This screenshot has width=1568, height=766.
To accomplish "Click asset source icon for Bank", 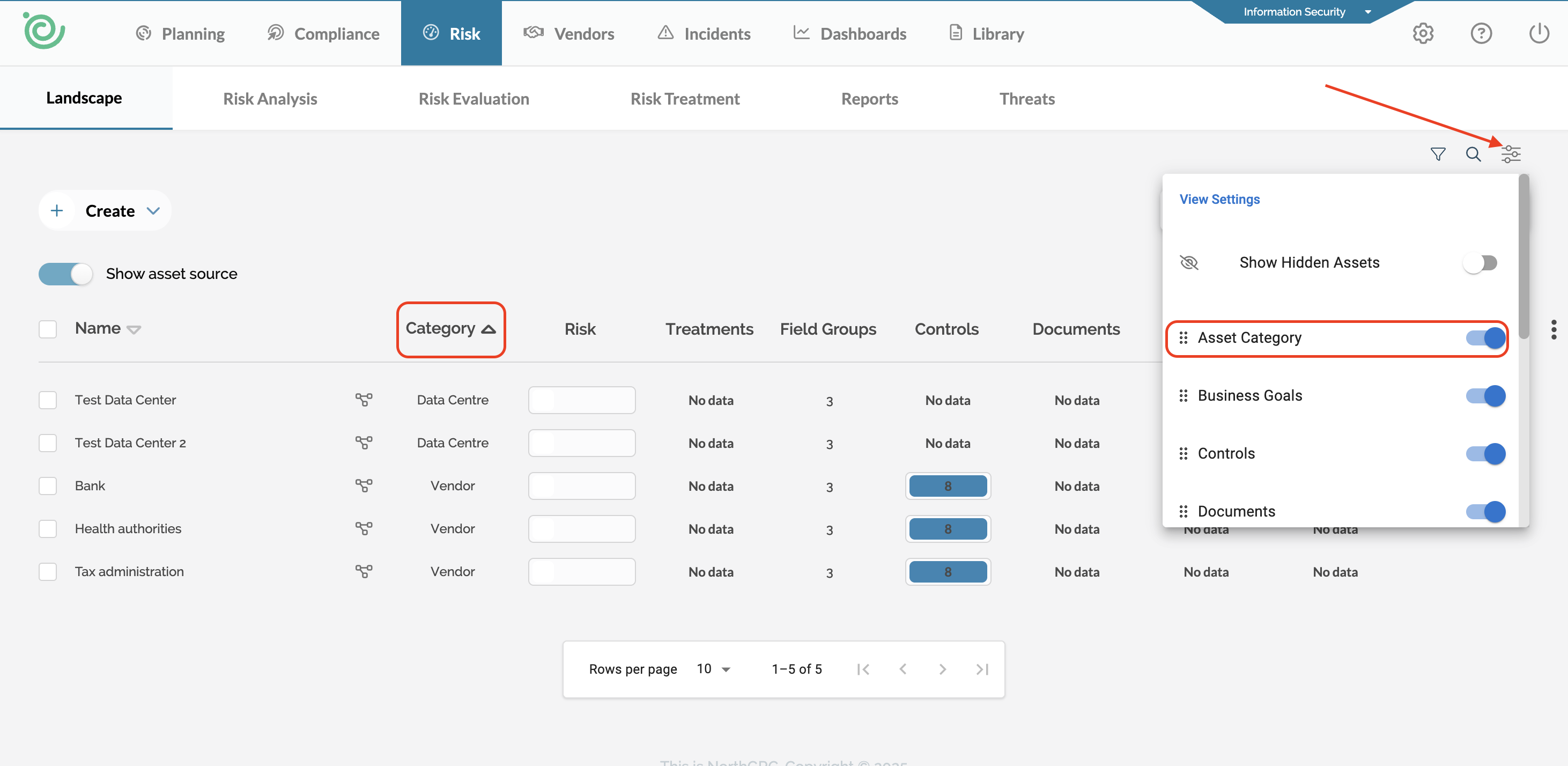I will click(364, 486).
